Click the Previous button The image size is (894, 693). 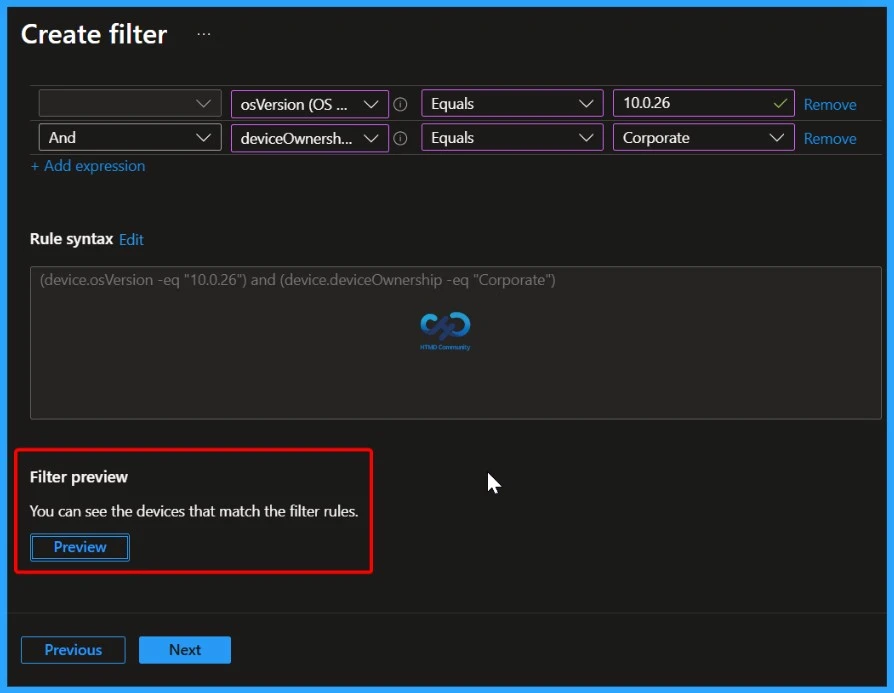[x=72, y=650]
